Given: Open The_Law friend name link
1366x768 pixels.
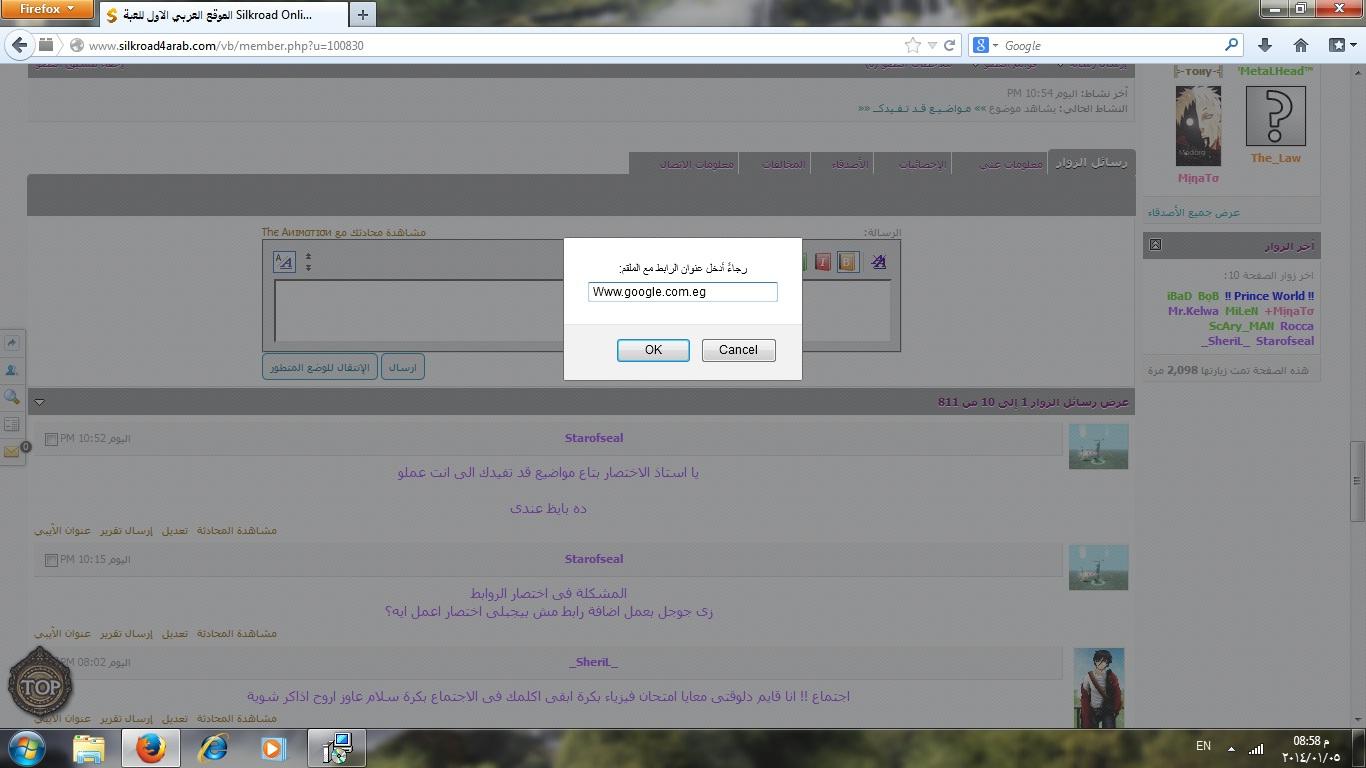Looking at the screenshot, I should point(1275,158).
